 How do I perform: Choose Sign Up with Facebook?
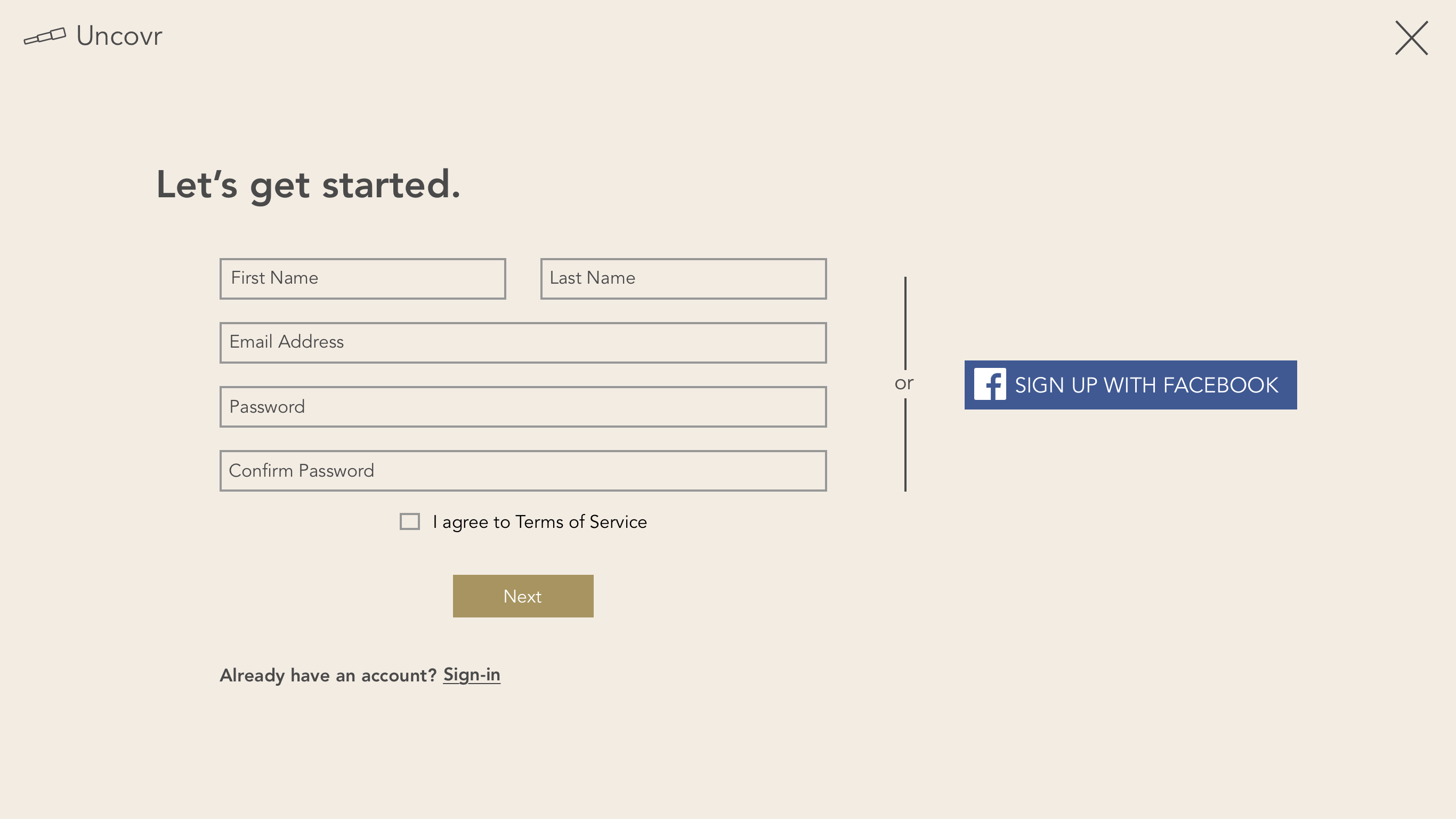pyautogui.click(x=1130, y=384)
